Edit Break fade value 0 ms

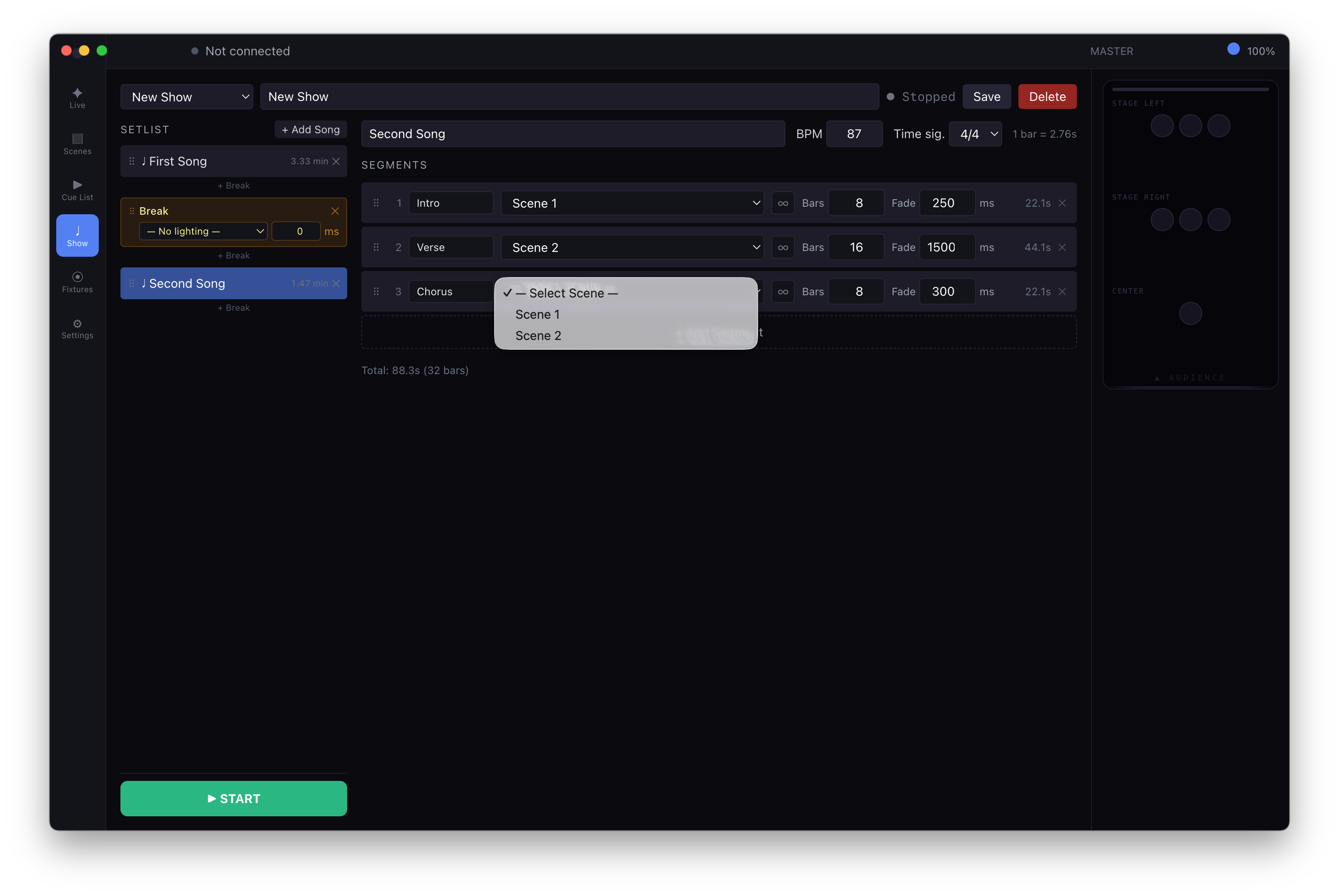coord(295,231)
